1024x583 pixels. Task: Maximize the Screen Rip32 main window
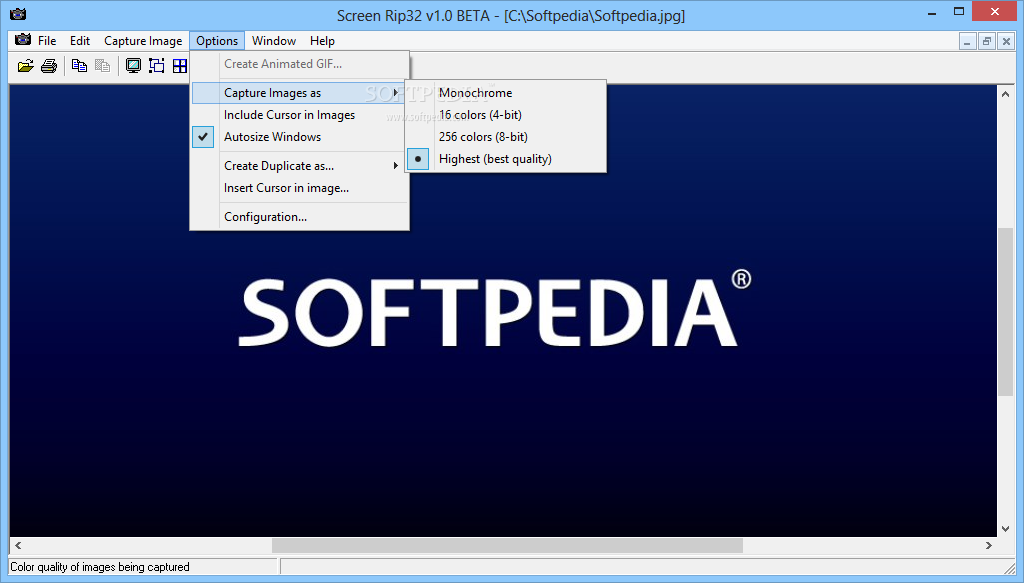pyautogui.click(x=959, y=12)
